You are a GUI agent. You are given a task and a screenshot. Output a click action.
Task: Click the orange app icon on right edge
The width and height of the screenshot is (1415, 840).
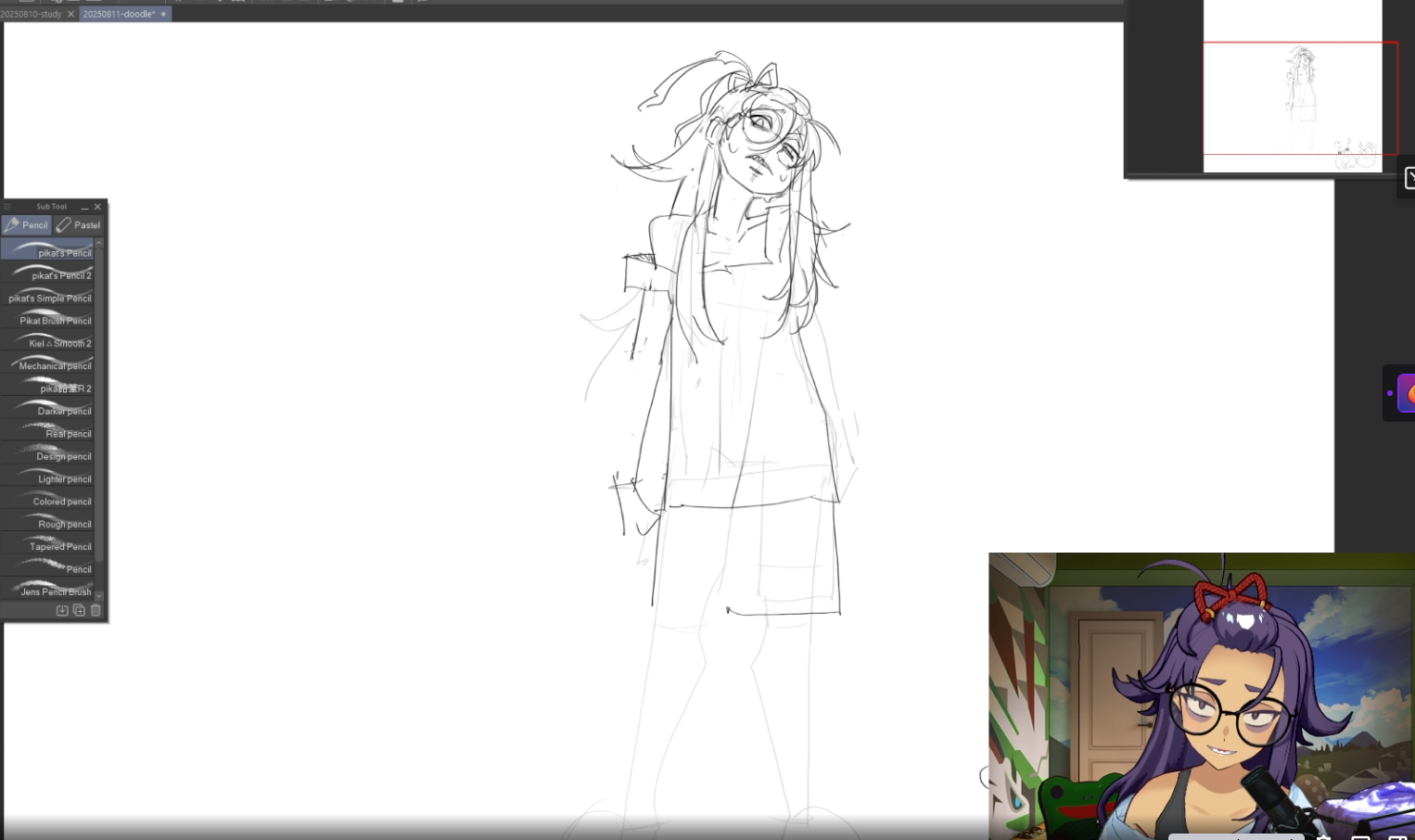pyautogui.click(x=1406, y=393)
